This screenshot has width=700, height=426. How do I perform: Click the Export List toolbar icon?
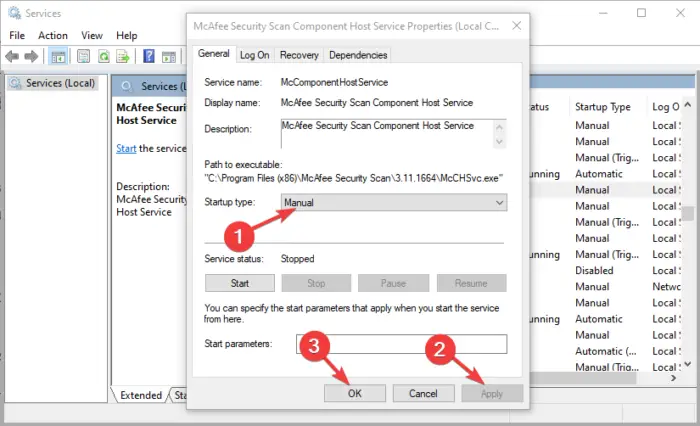(122, 57)
